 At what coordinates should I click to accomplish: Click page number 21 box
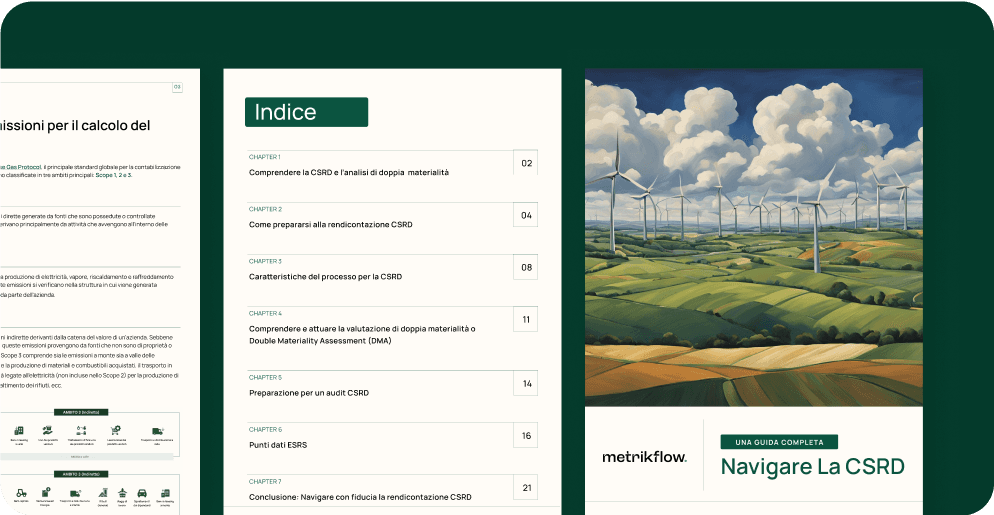tap(526, 487)
